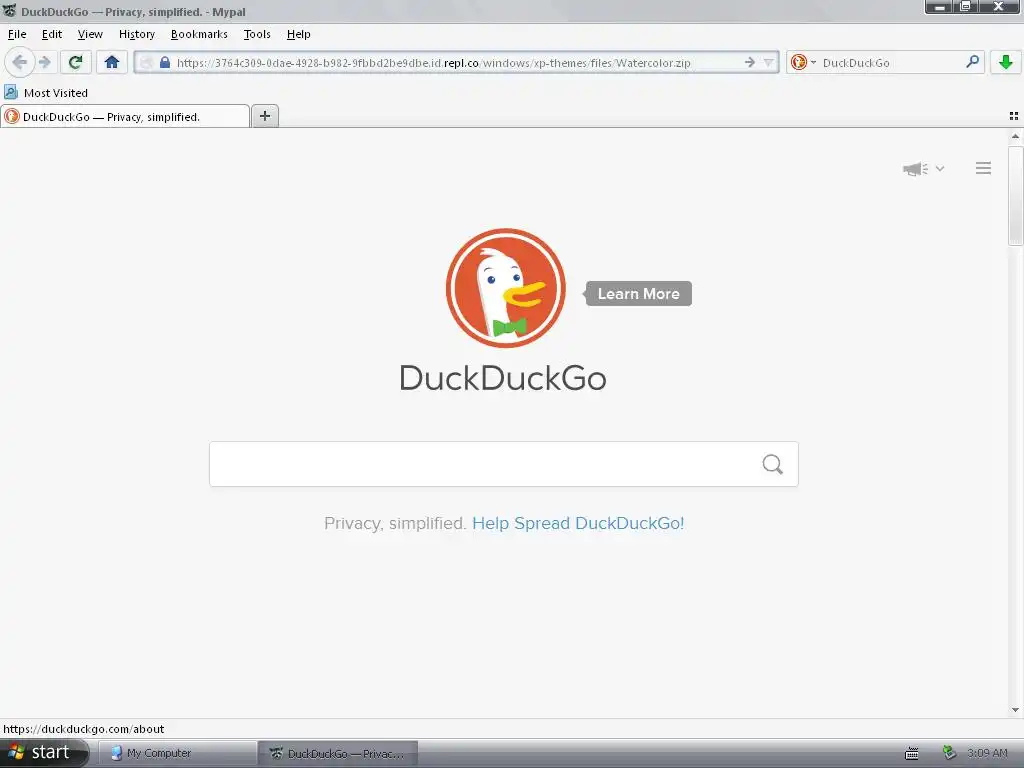Click the Go arrow in address bar
Screen dimensions: 1024x768
pyautogui.click(x=750, y=62)
